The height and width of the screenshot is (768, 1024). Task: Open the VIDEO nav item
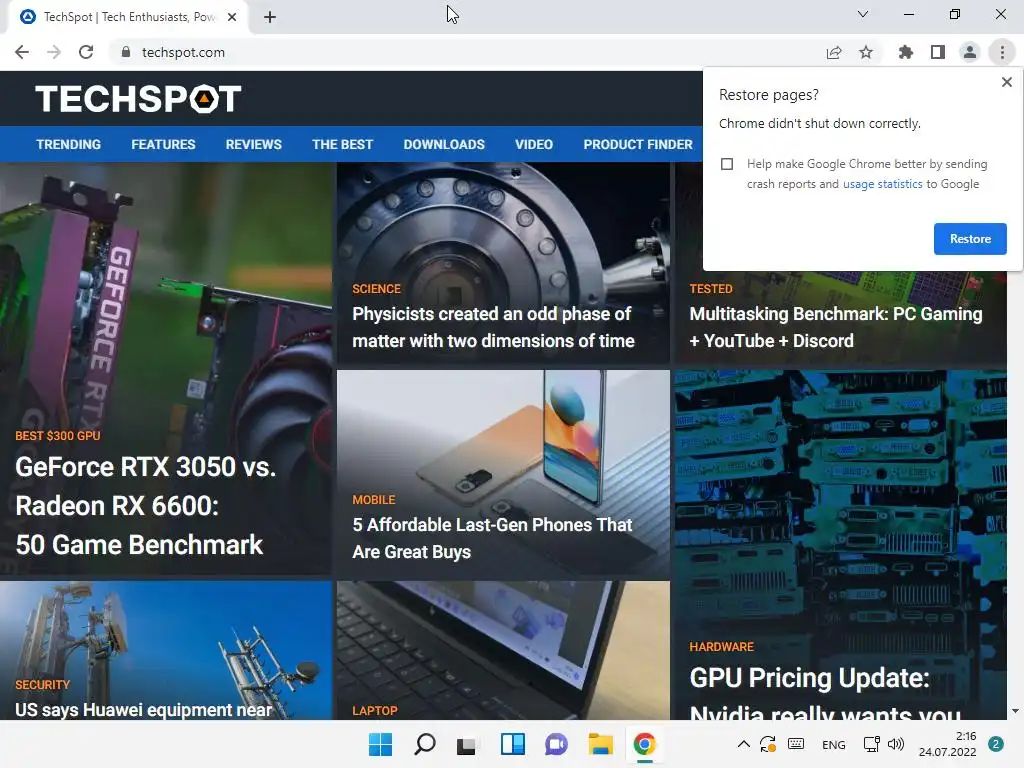(534, 144)
